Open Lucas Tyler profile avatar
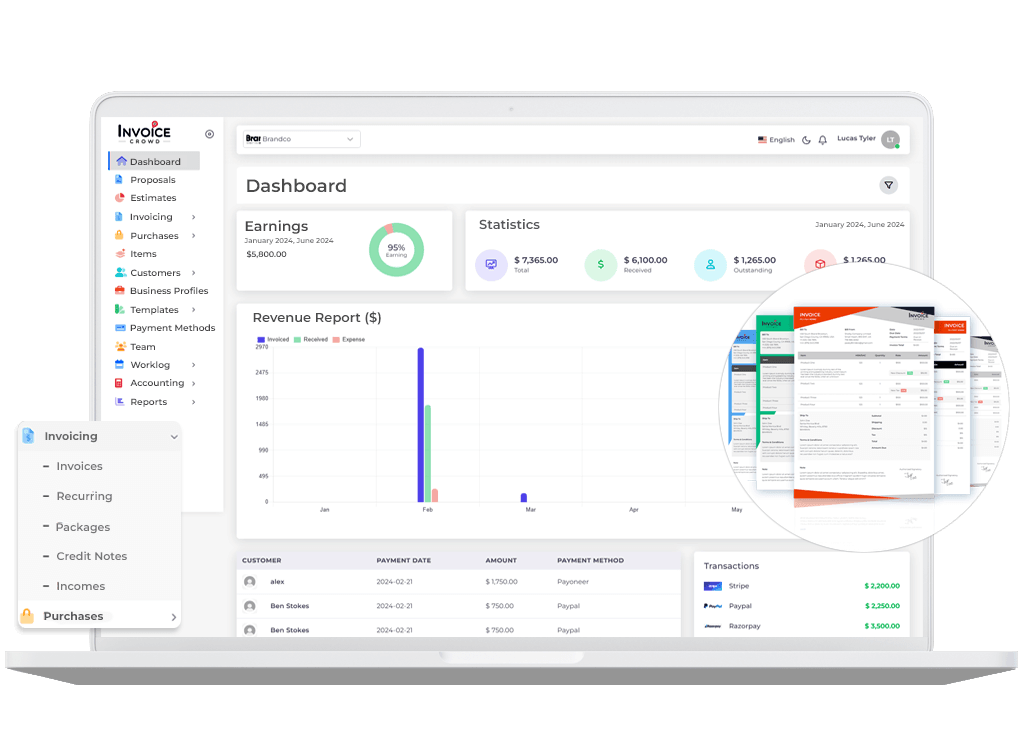The width and height of the screenshot is (1024, 750). [x=889, y=140]
